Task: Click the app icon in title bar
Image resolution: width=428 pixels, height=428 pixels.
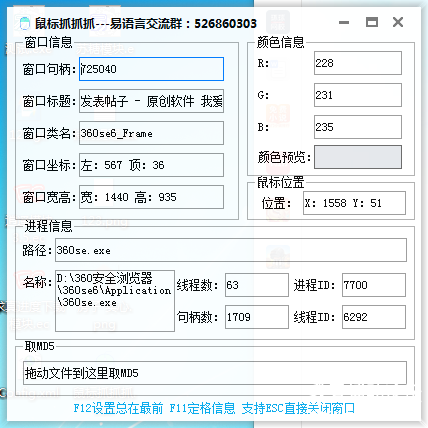Action: pyautogui.click(x=24, y=23)
